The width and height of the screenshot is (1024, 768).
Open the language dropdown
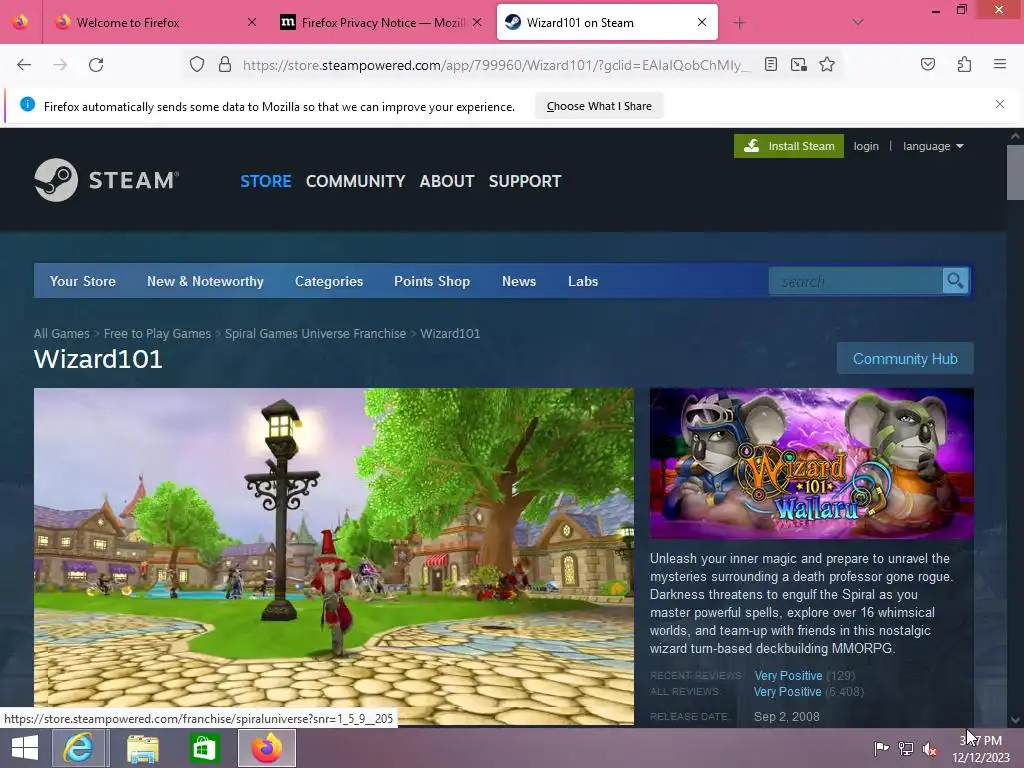click(x=933, y=146)
